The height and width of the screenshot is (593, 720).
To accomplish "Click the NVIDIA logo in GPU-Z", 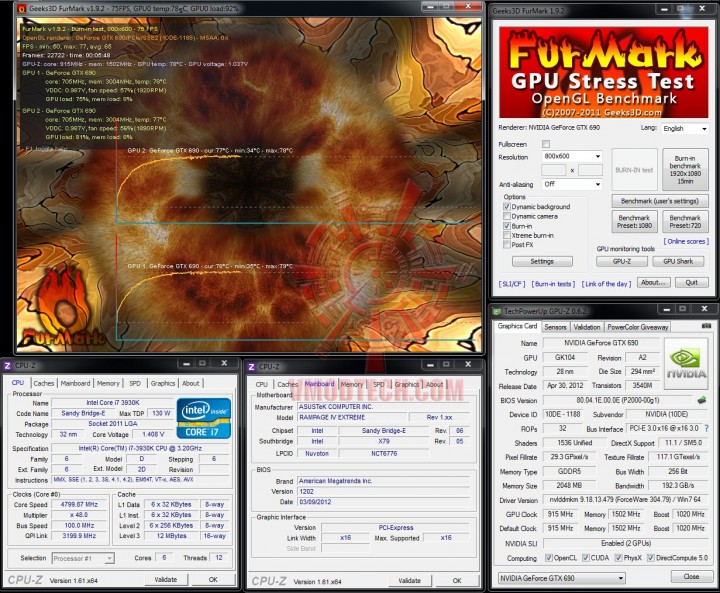I will click(x=686, y=364).
